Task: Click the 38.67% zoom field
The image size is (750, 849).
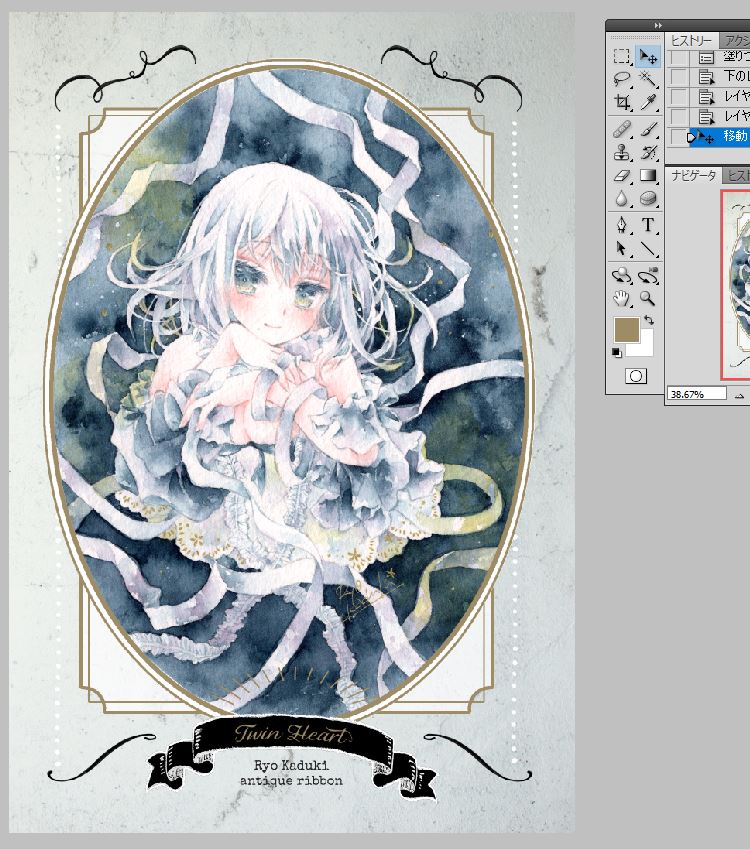Action: [696, 394]
